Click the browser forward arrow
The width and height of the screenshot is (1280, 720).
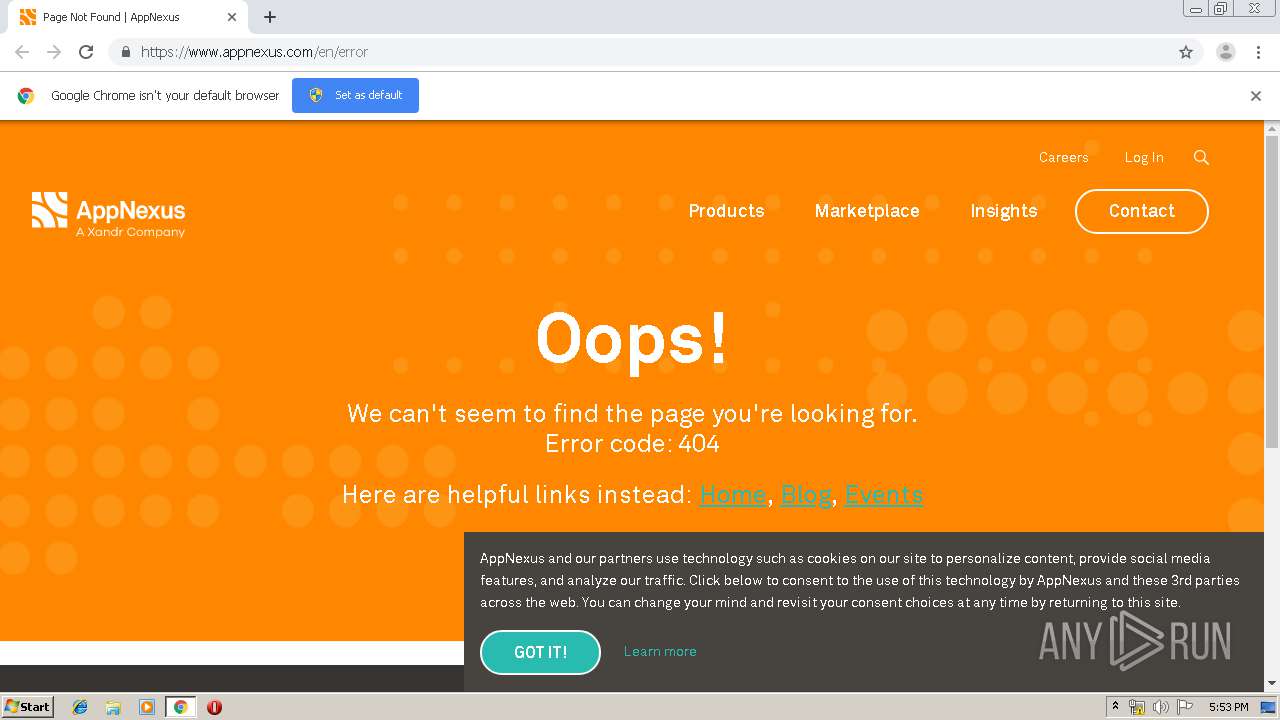pos(54,52)
